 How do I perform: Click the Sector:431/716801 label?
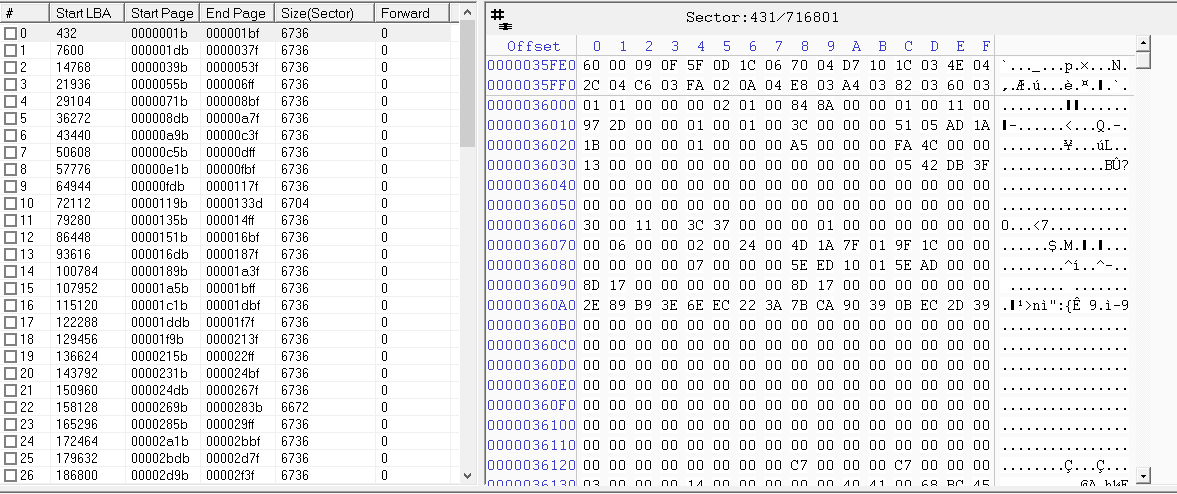tap(762, 17)
